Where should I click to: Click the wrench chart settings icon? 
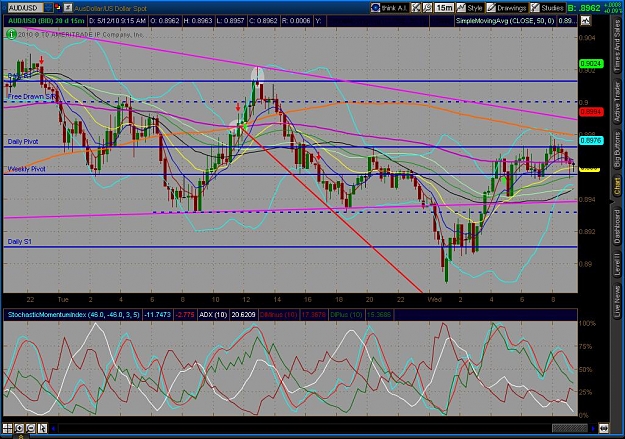427,8
